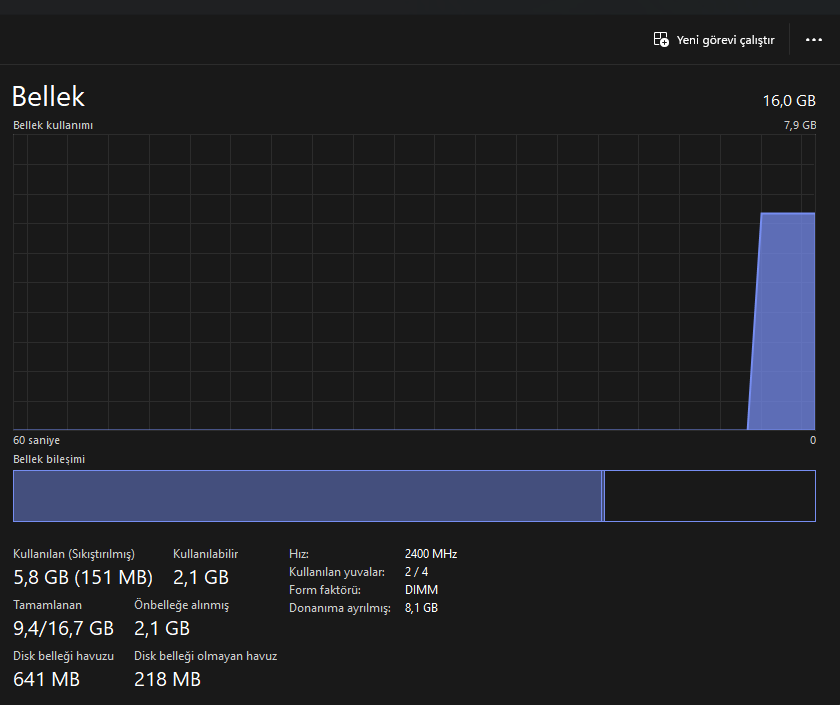Click the '60 saniye' time axis label
This screenshot has height=705, width=840.
tap(36, 440)
